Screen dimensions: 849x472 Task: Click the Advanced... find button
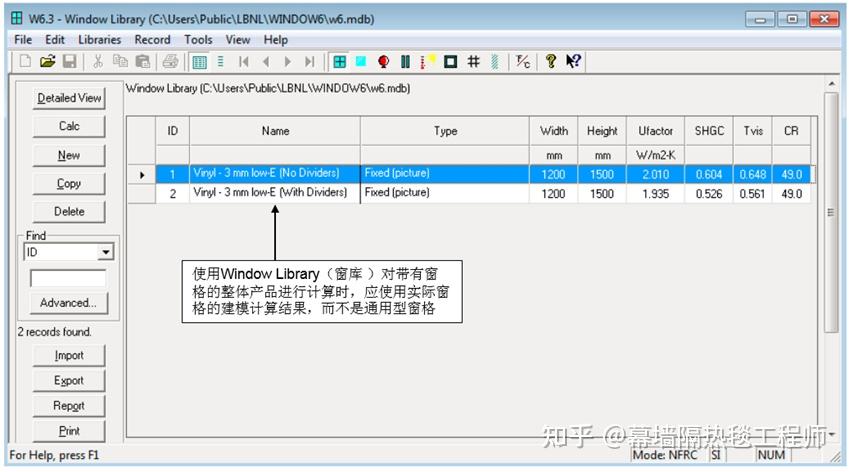click(69, 303)
